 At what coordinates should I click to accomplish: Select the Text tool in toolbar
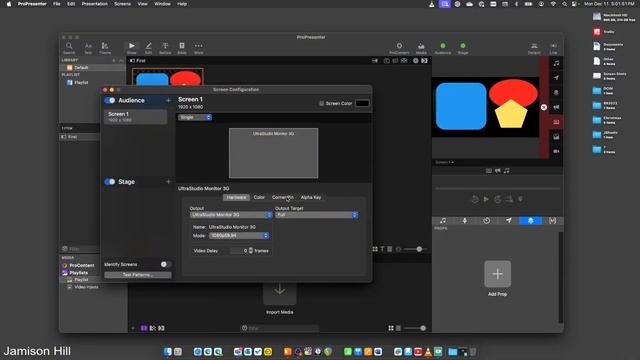(x=88, y=46)
